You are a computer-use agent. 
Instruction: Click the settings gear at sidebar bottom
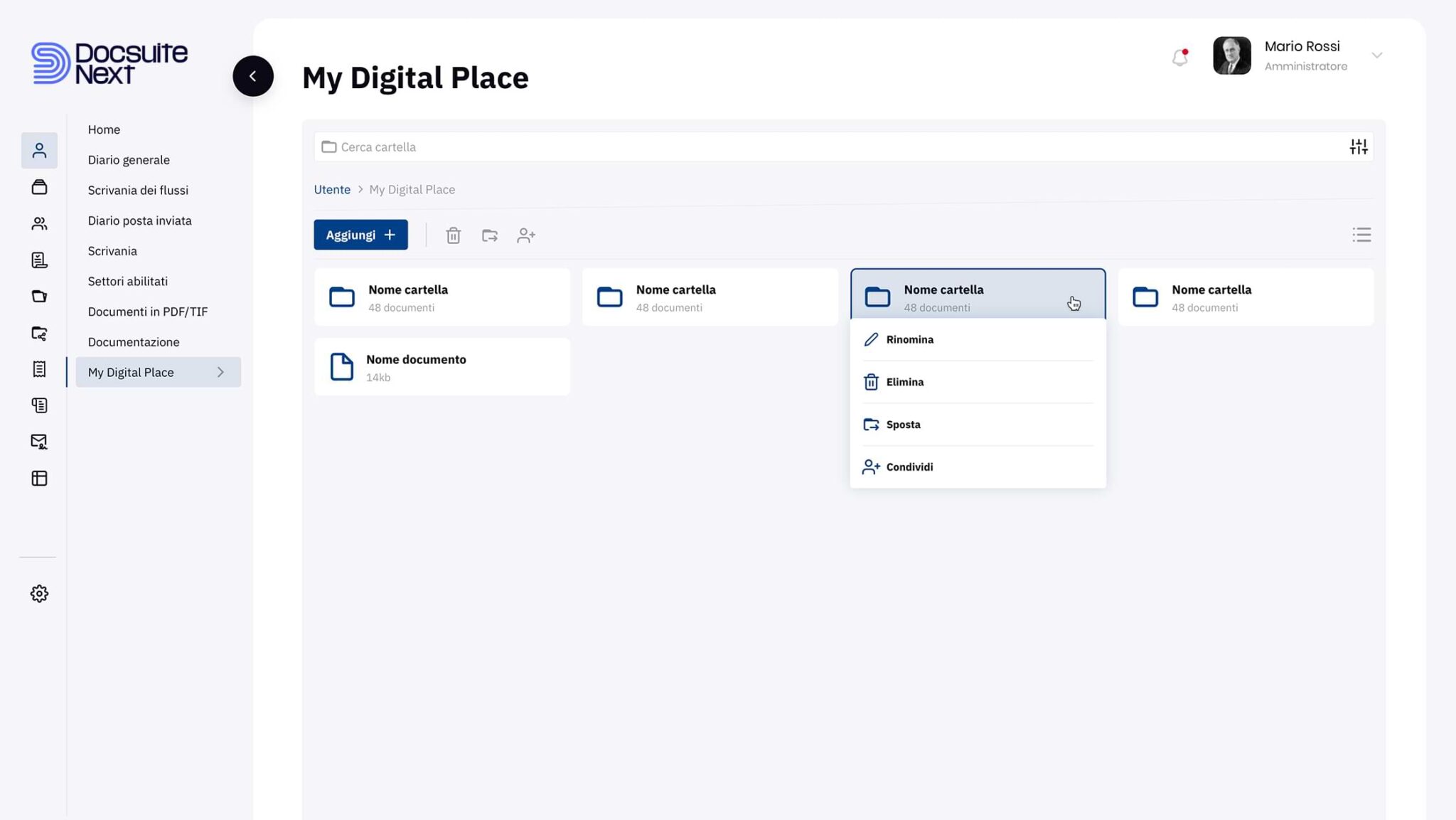pos(39,593)
